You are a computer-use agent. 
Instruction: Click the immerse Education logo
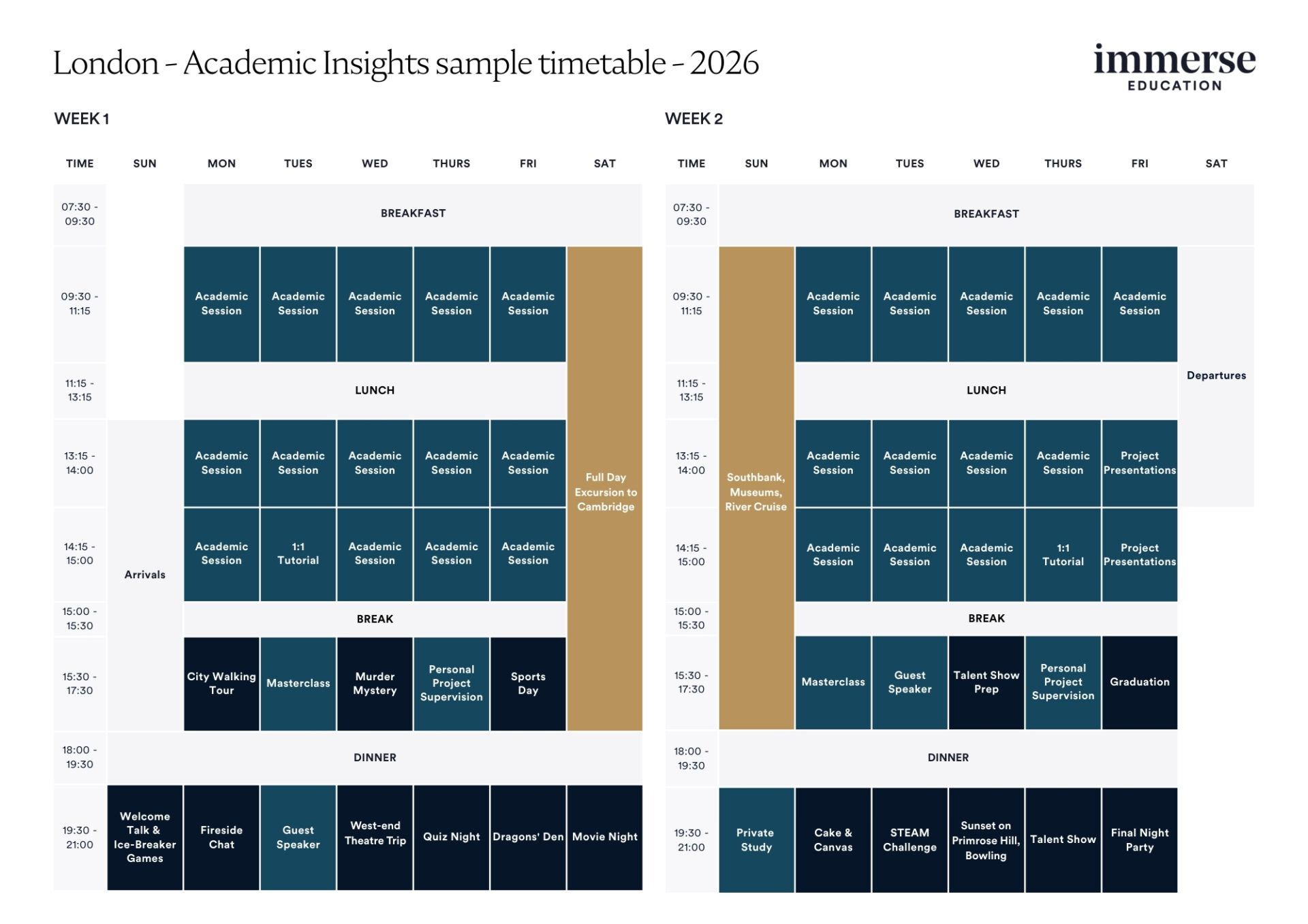(x=1174, y=67)
